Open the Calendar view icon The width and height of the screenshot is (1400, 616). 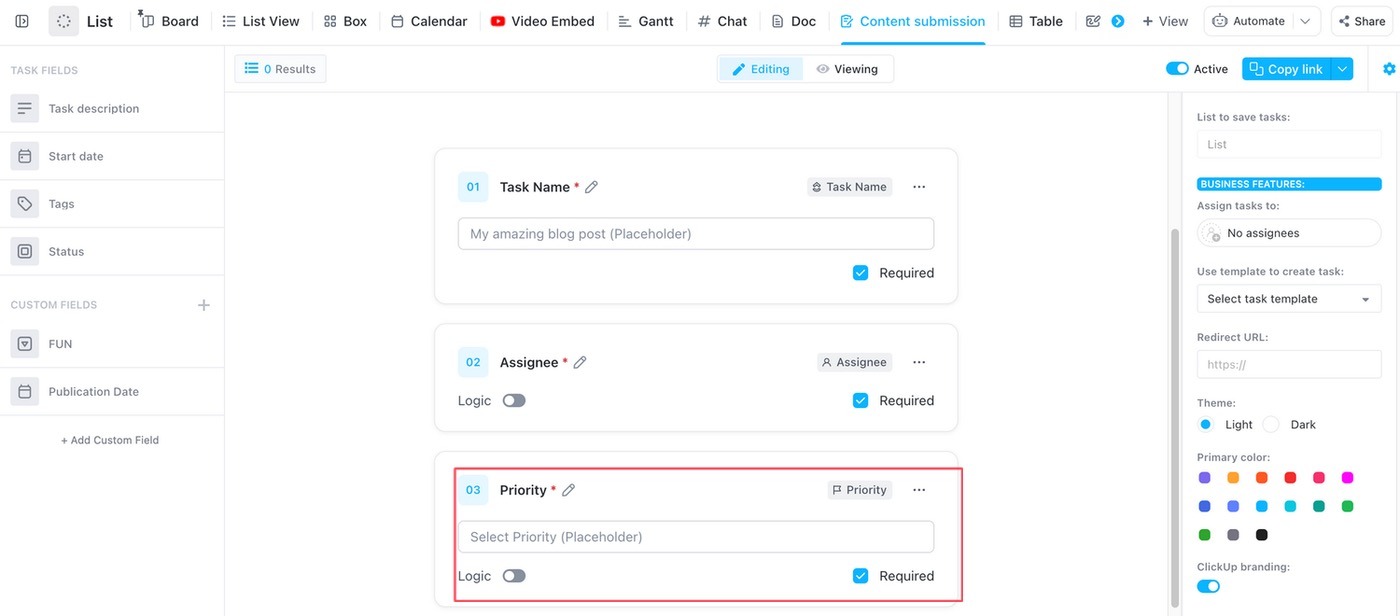click(x=400, y=20)
